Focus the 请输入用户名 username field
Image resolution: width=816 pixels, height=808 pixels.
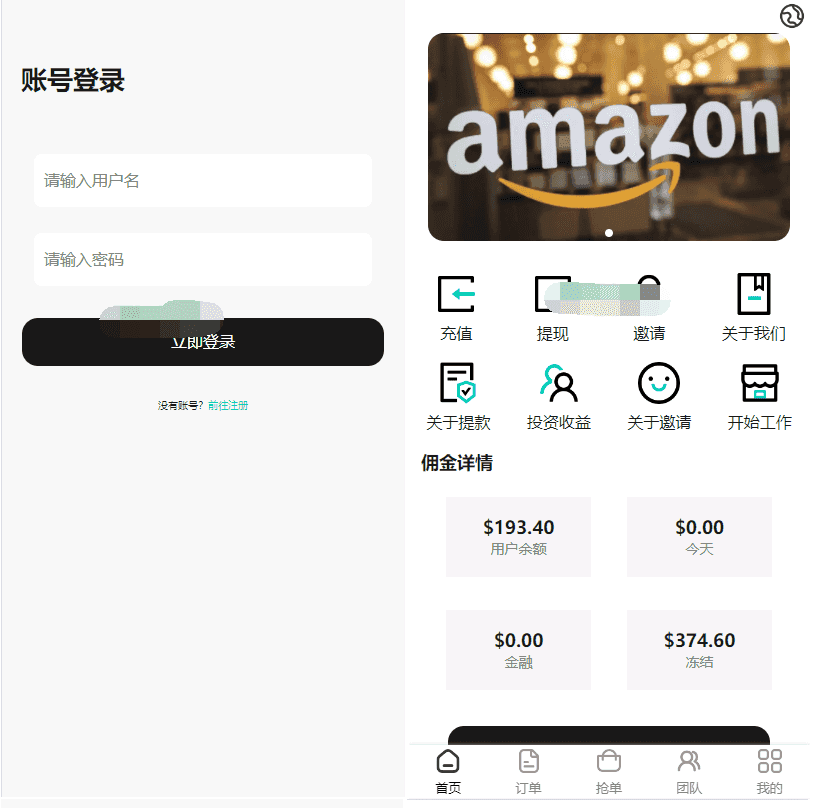203,181
